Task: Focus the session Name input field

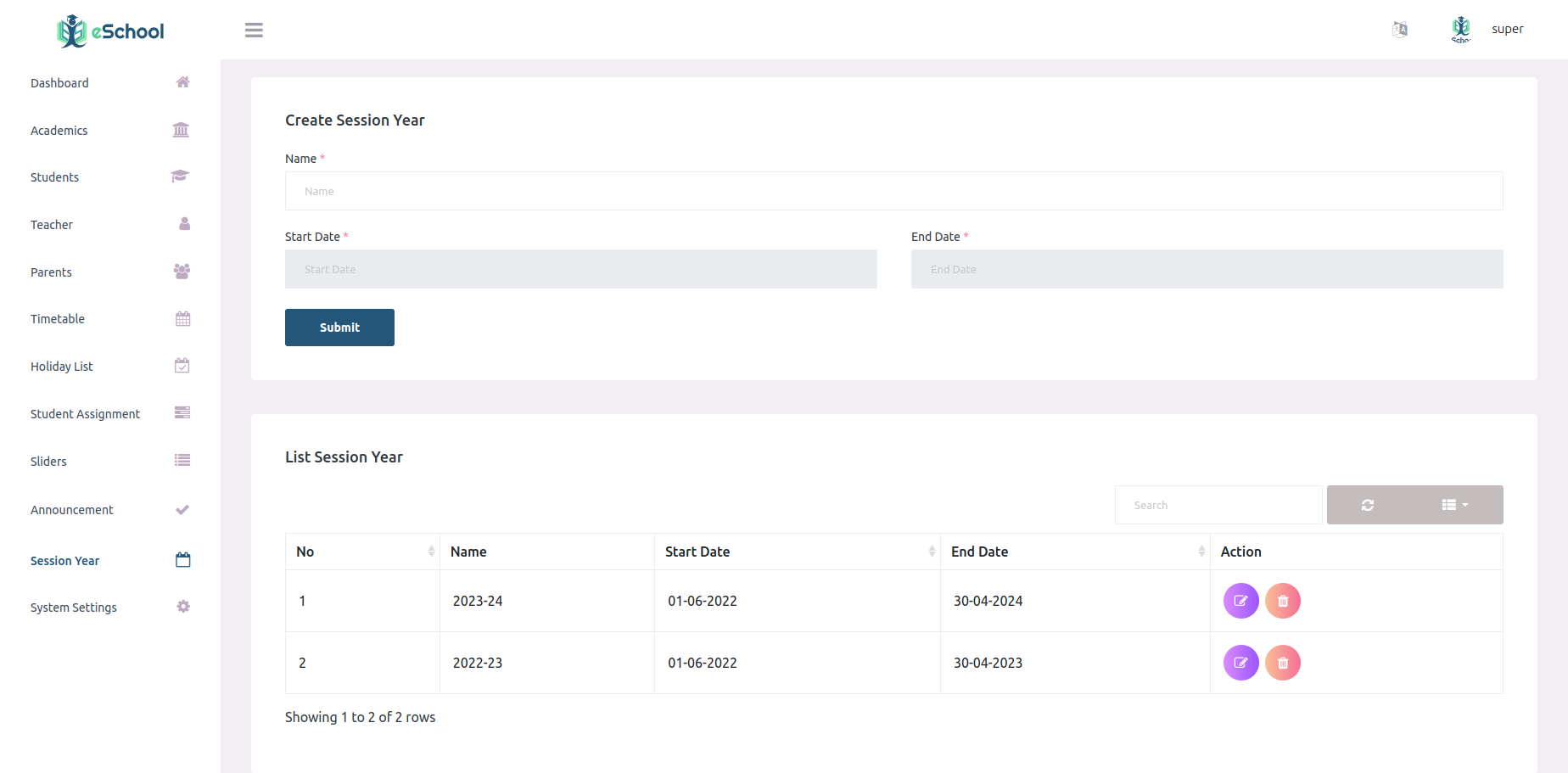Action: coord(893,191)
